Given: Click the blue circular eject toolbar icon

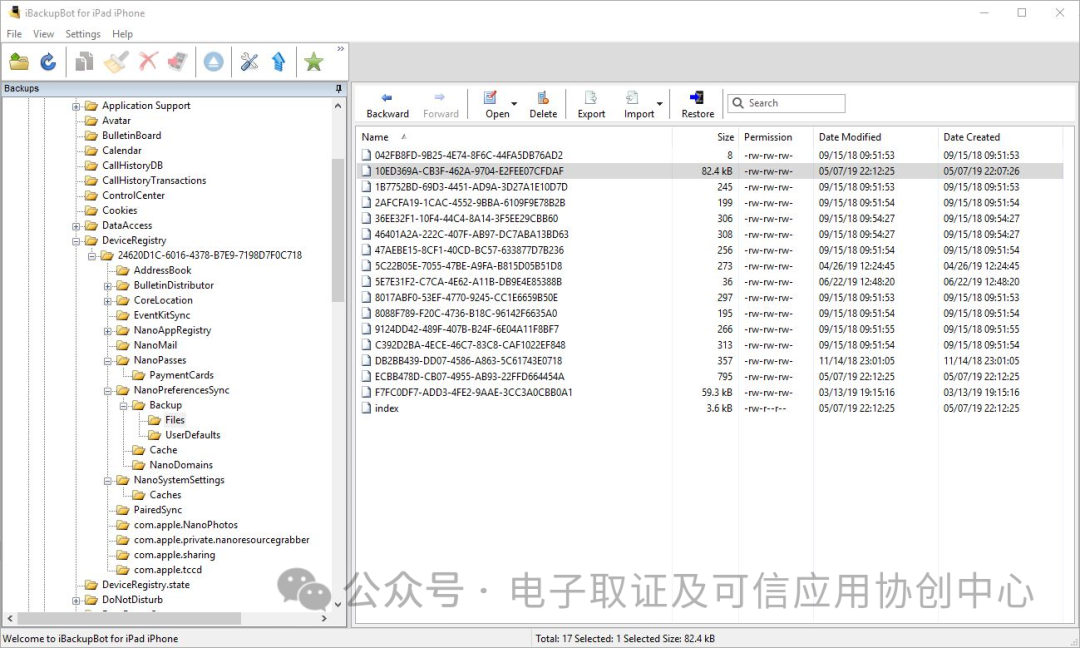Looking at the screenshot, I should click(214, 62).
